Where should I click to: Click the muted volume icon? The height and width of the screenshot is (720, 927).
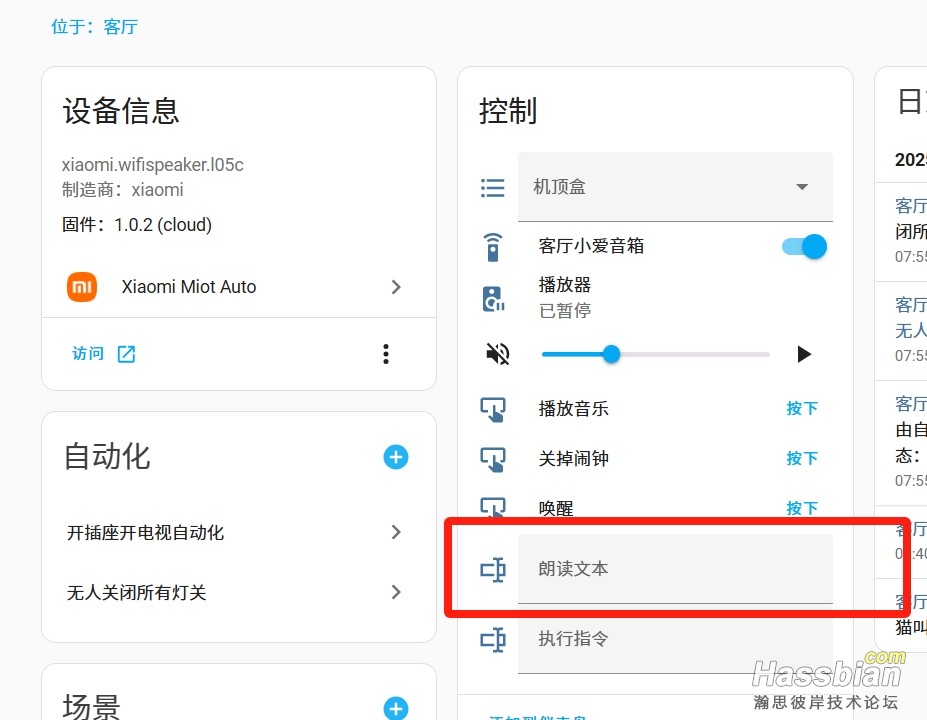(x=497, y=354)
